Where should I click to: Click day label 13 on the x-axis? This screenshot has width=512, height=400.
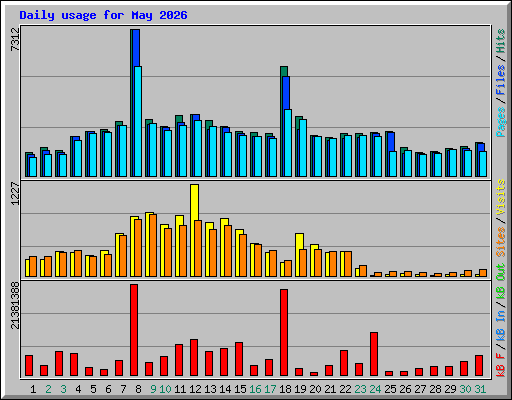[x=210, y=389]
